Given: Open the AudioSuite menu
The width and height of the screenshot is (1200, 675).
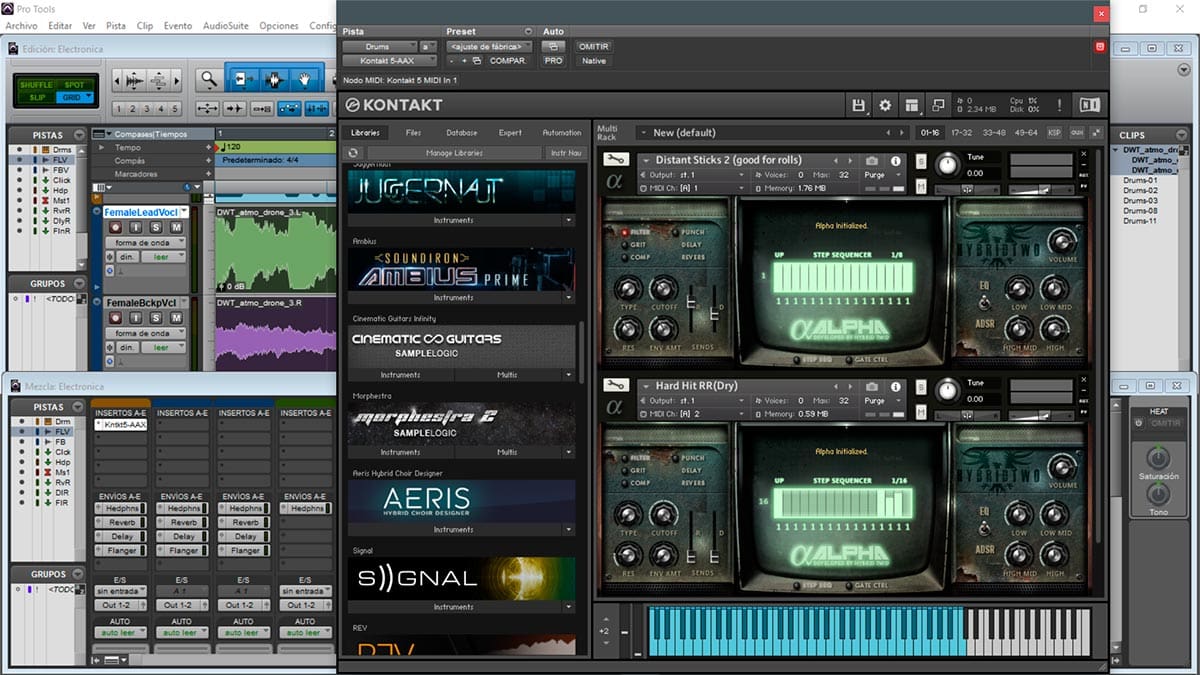Looking at the screenshot, I should click(226, 26).
